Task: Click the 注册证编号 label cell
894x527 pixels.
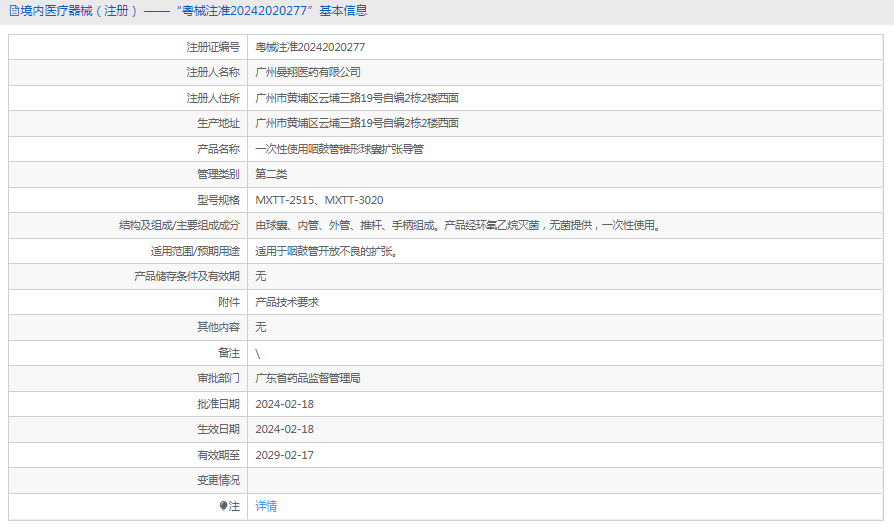Action: [128, 47]
